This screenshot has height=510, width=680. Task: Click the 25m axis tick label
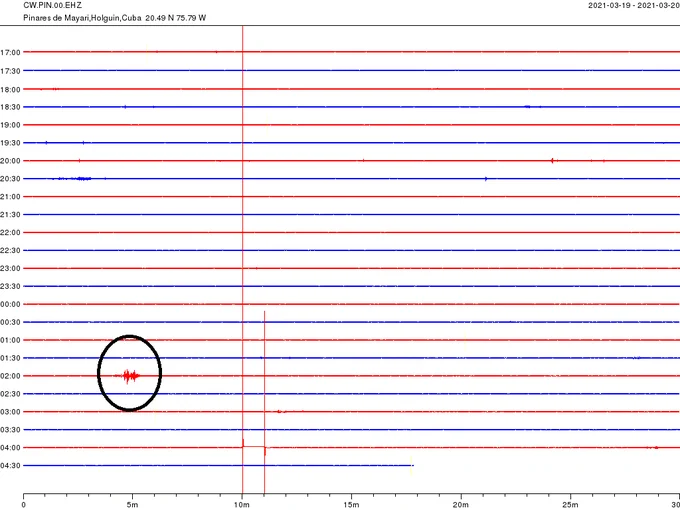pyautogui.click(x=570, y=505)
